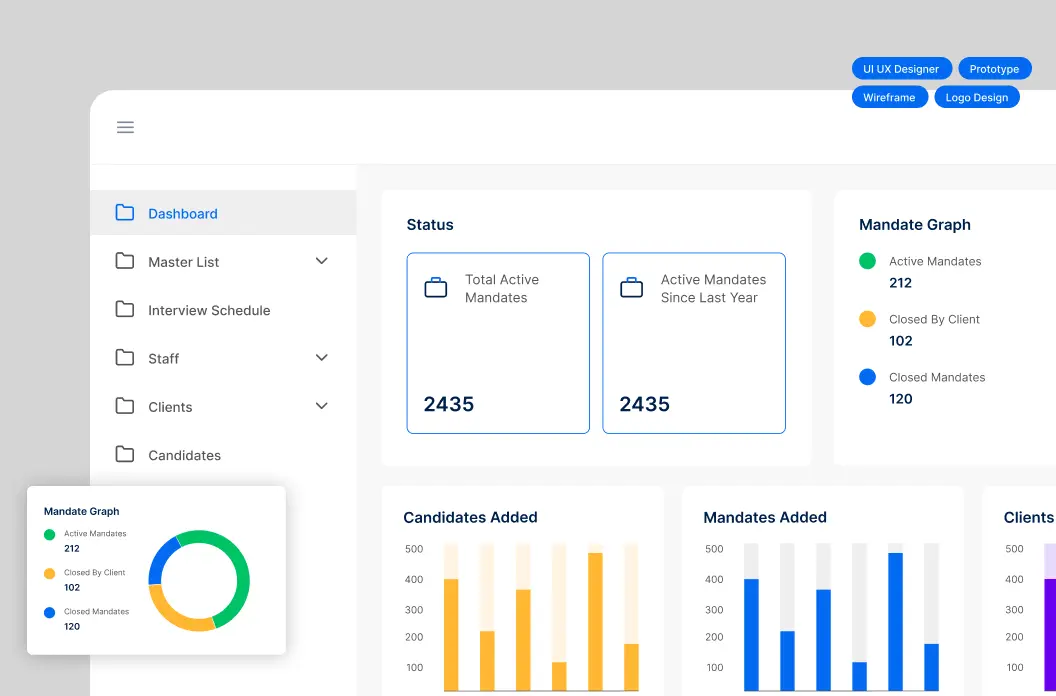Click the Wireframe tag pill
This screenshot has width=1056, height=696.
point(889,97)
